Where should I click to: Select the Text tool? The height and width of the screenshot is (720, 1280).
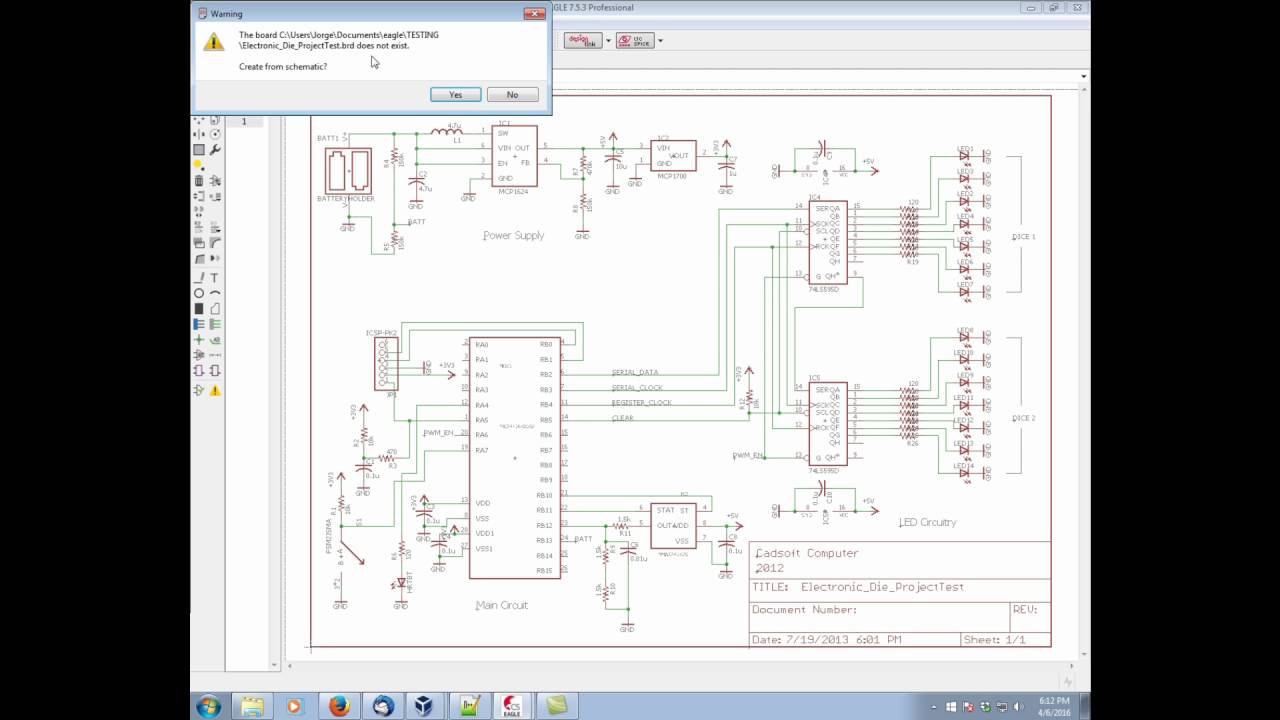[x=215, y=277]
